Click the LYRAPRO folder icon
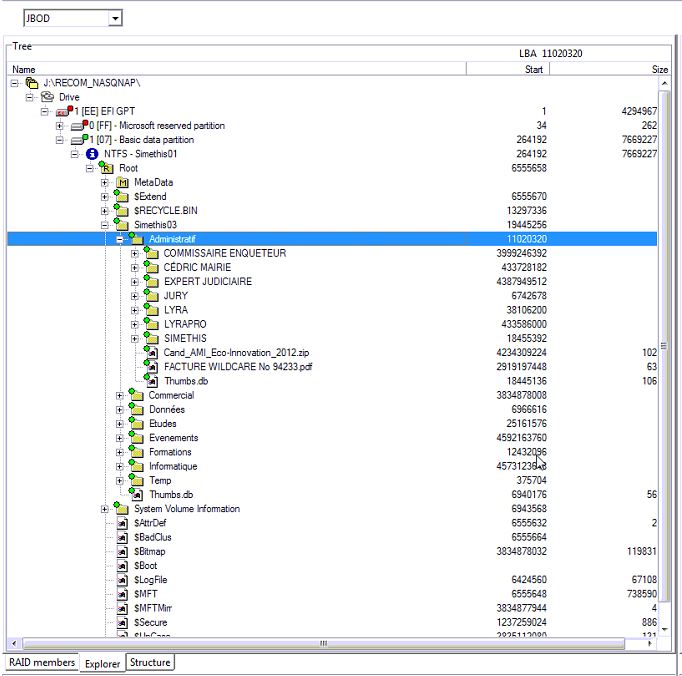682x676 pixels. tap(151, 324)
